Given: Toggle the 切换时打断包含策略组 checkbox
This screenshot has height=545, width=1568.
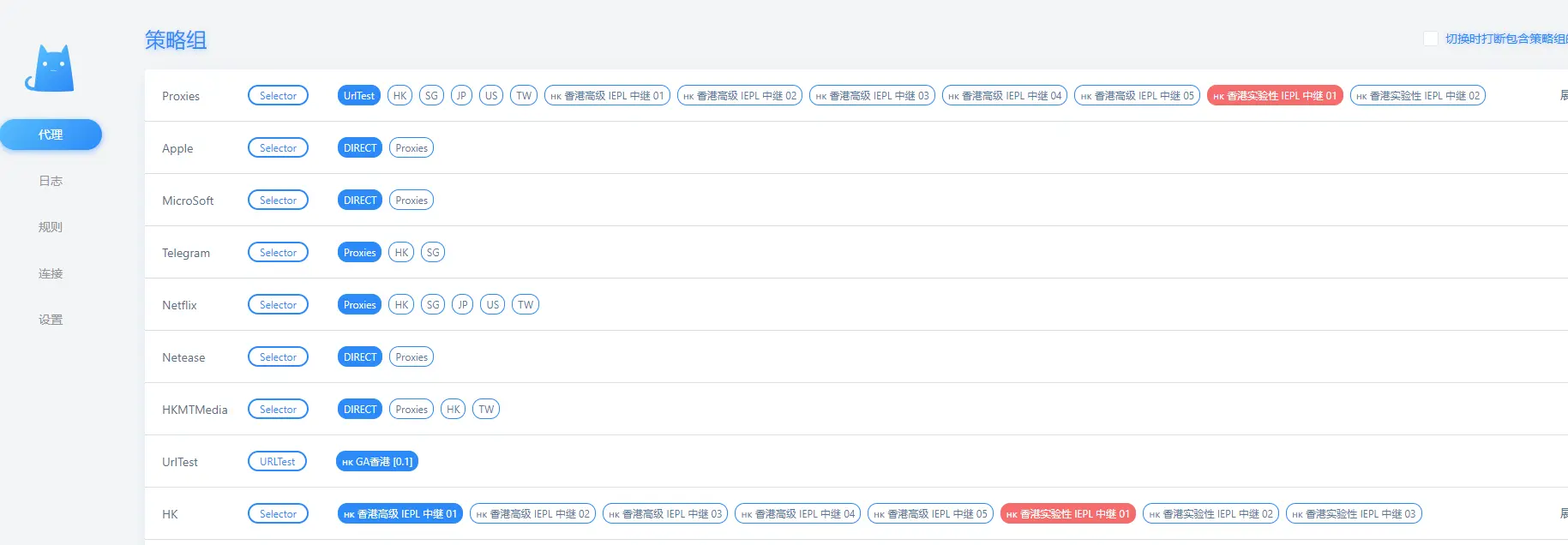Looking at the screenshot, I should tap(1430, 39).
